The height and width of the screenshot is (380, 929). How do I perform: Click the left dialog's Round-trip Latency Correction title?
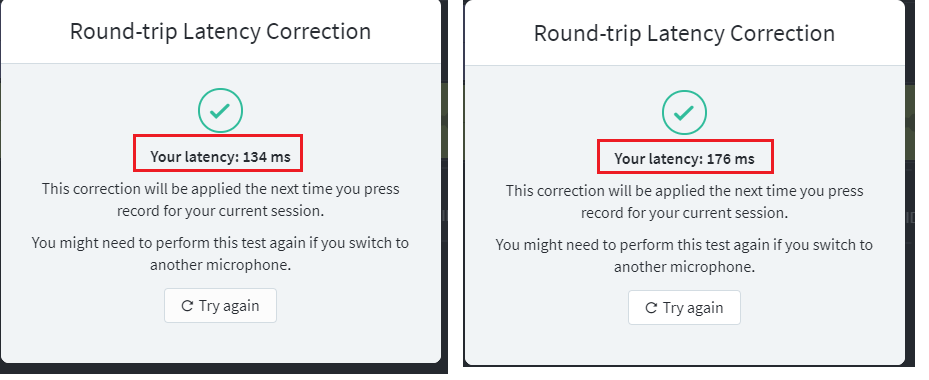pyautogui.click(x=220, y=31)
